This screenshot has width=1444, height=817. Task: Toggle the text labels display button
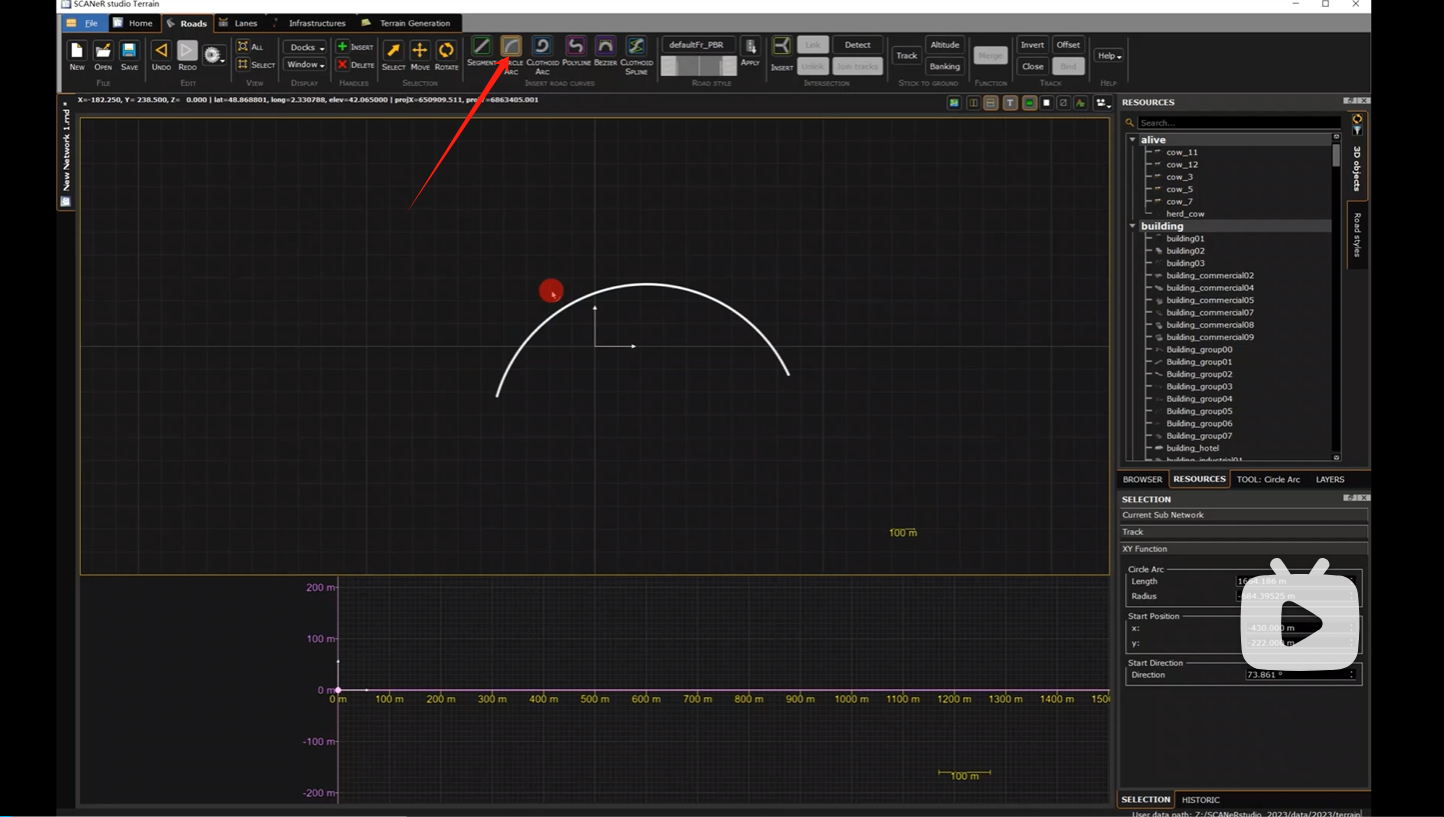(x=1010, y=103)
